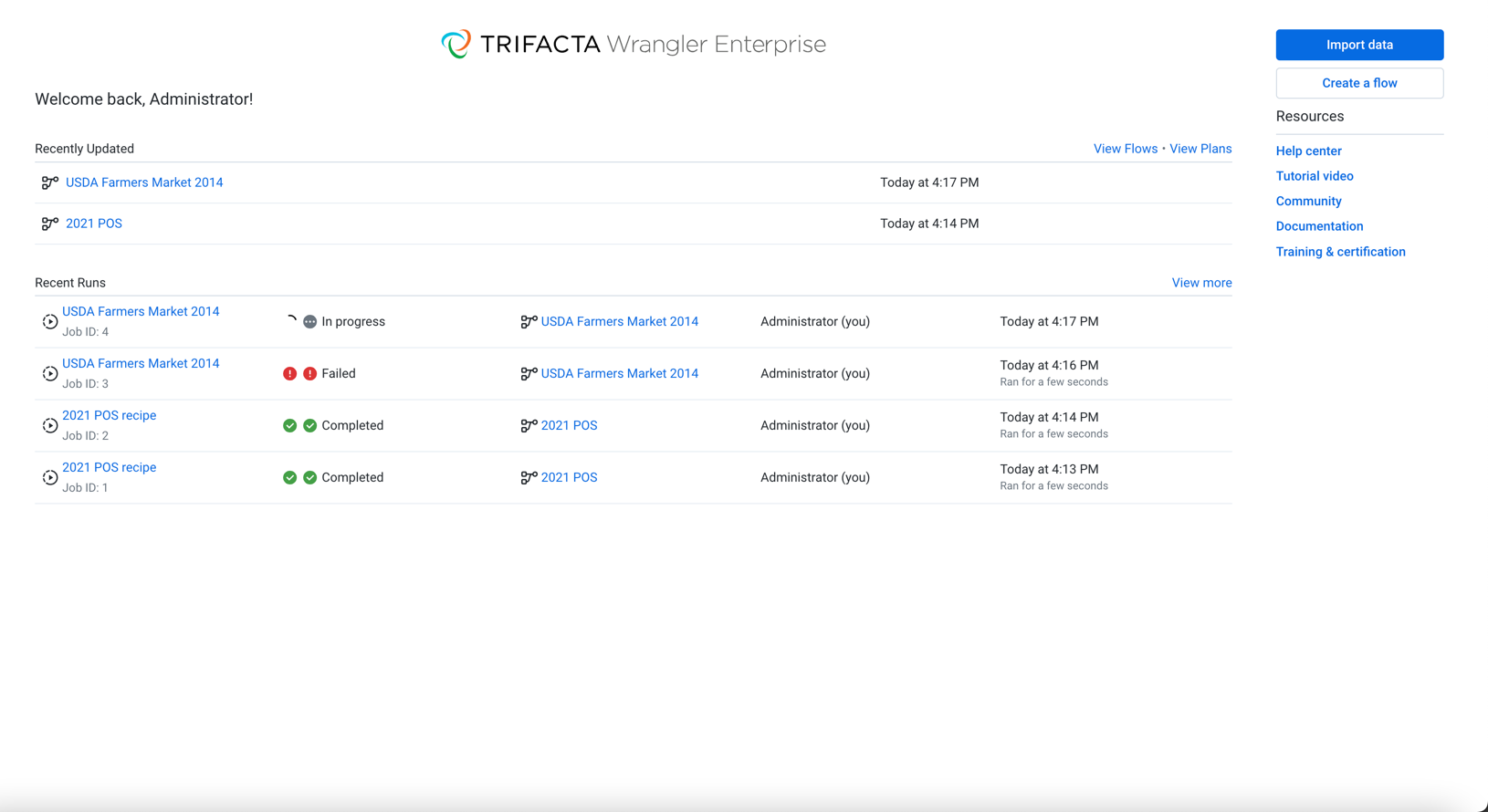Image resolution: width=1488 pixels, height=812 pixels.
Task: Click Completed status for Job ID: 2
Action: 352,425
